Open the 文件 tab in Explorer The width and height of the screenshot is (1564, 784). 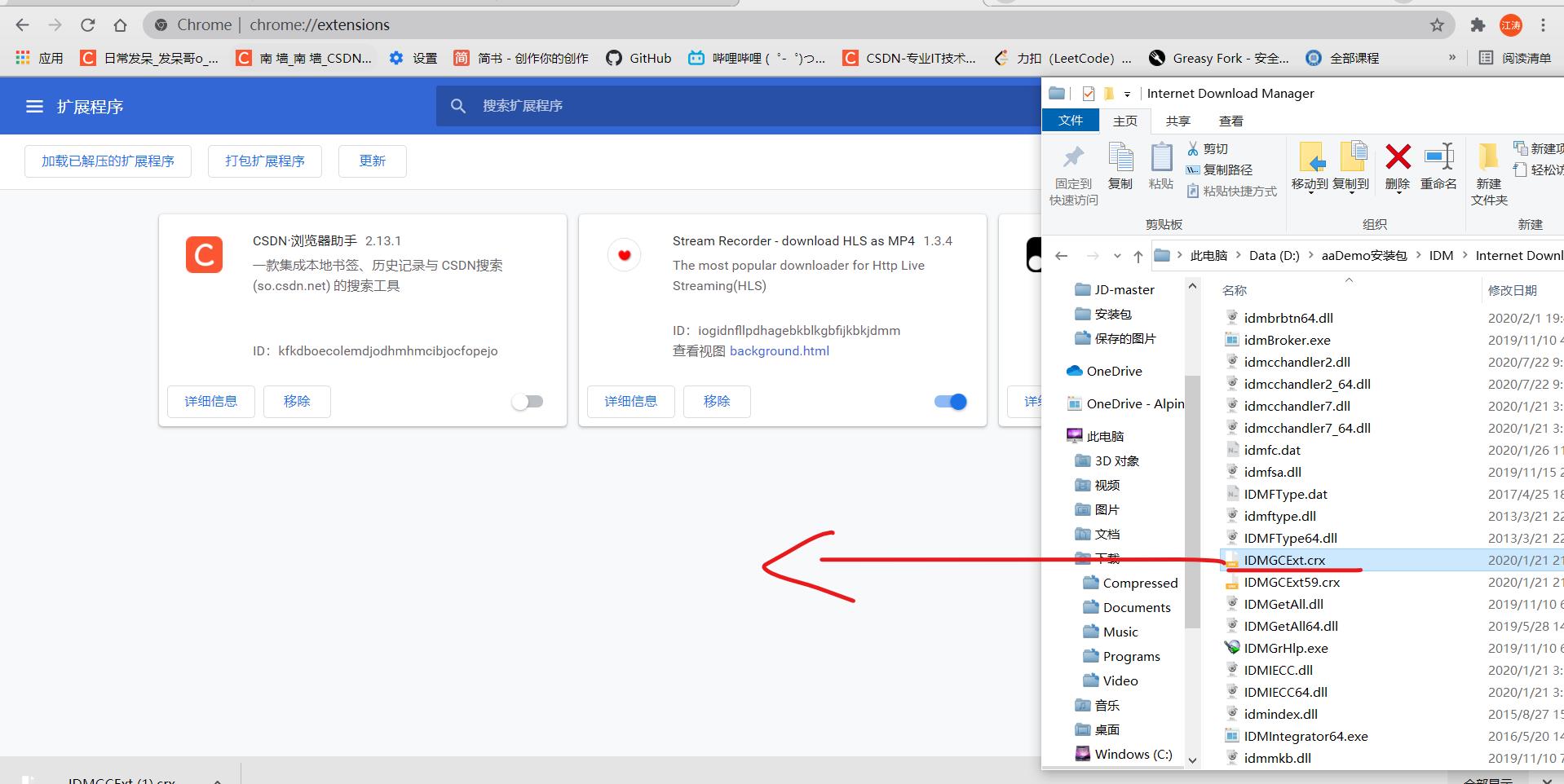coord(1070,121)
